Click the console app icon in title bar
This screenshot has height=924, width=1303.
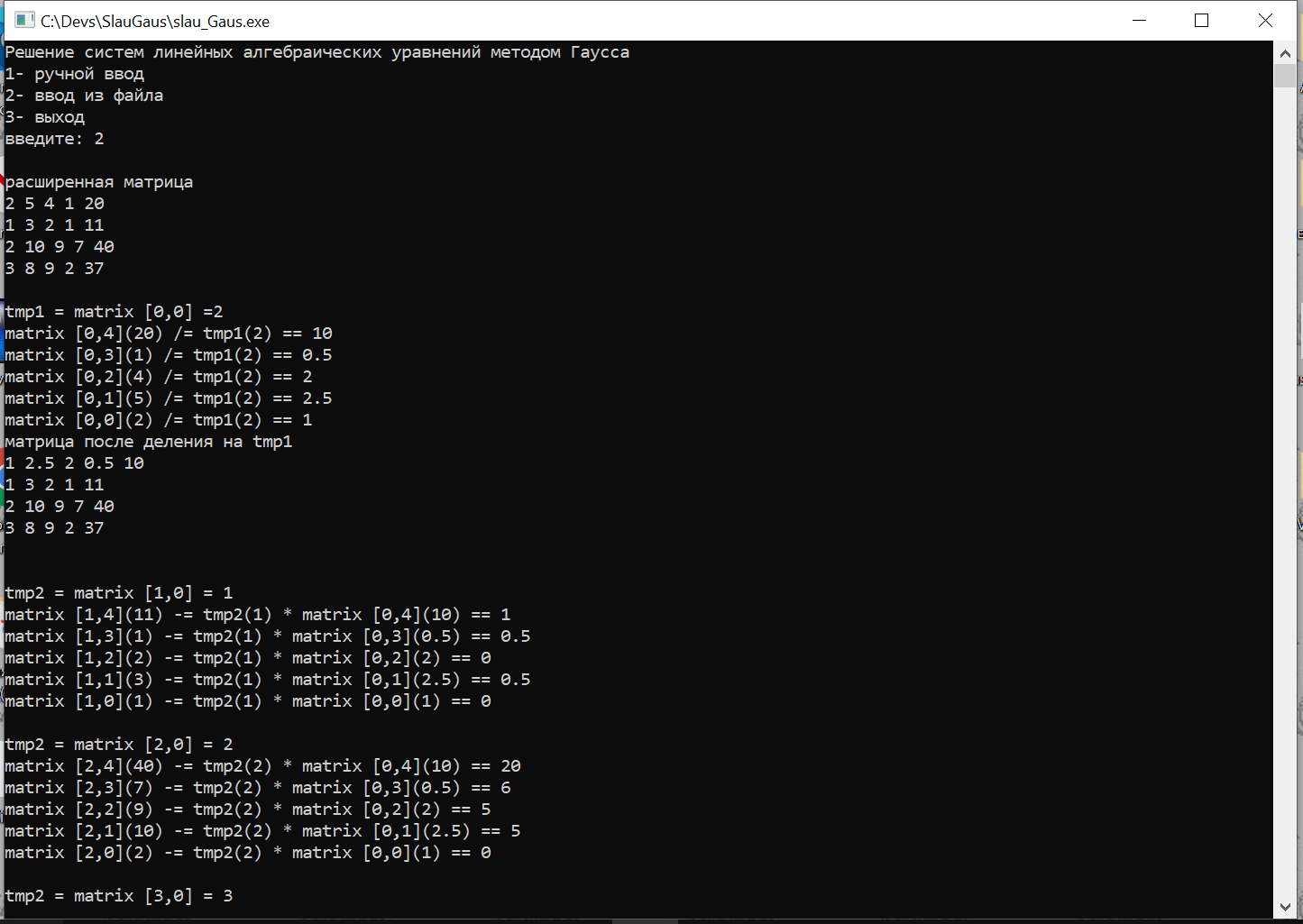(x=24, y=21)
